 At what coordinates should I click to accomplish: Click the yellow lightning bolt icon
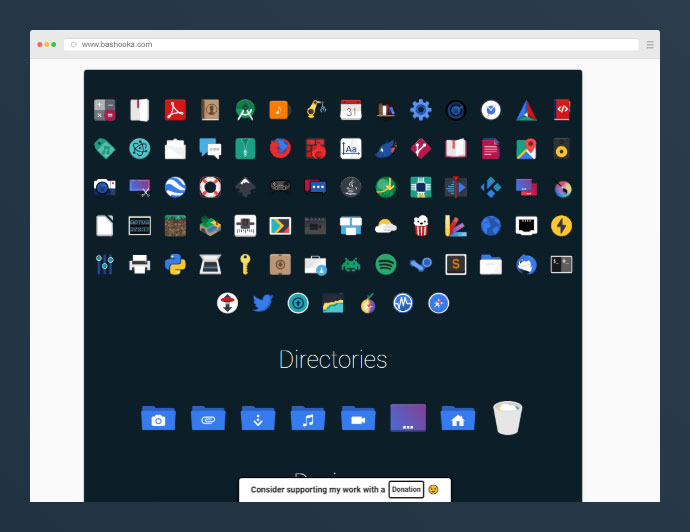(x=562, y=226)
